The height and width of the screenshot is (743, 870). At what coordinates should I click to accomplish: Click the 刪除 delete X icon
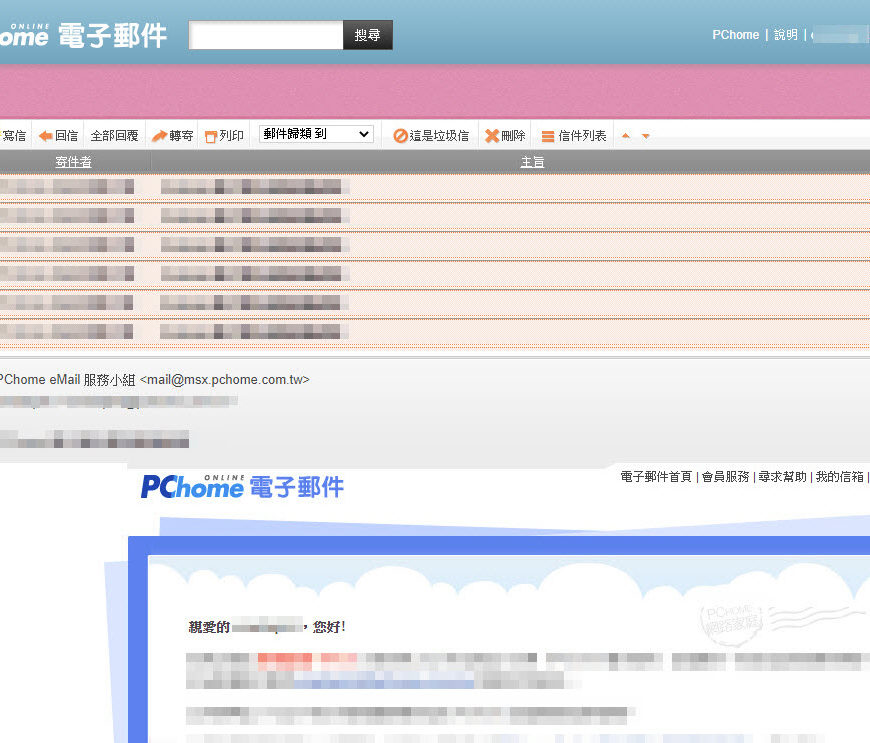click(492, 136)
